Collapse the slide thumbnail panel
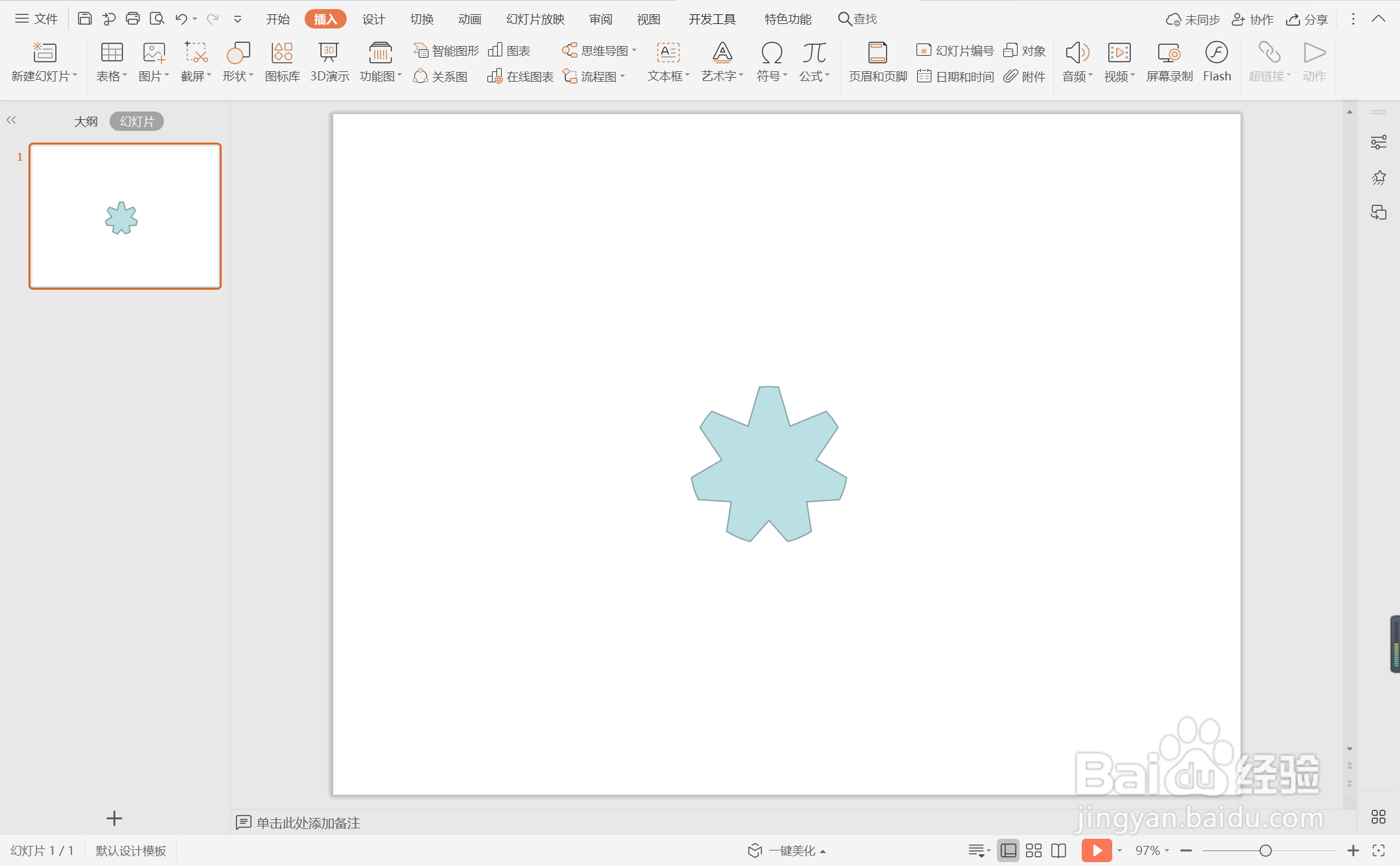 pos(11,120)
